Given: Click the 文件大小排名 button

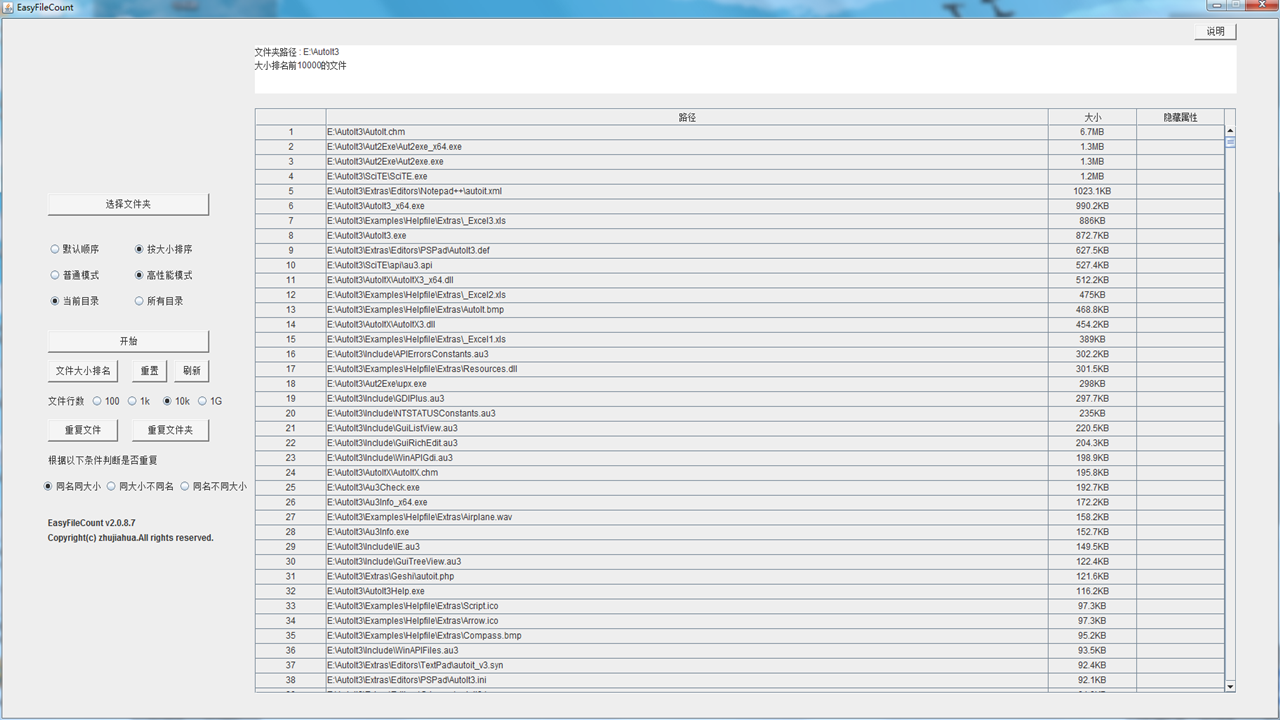Looking at the screenshot, I should coord(82,370).
